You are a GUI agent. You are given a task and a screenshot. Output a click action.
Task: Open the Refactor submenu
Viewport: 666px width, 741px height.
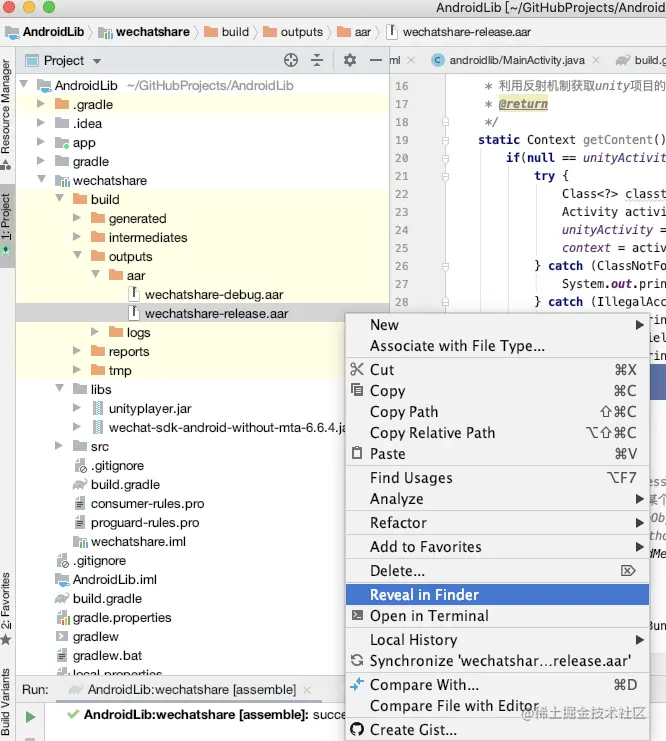coord(497,523)
